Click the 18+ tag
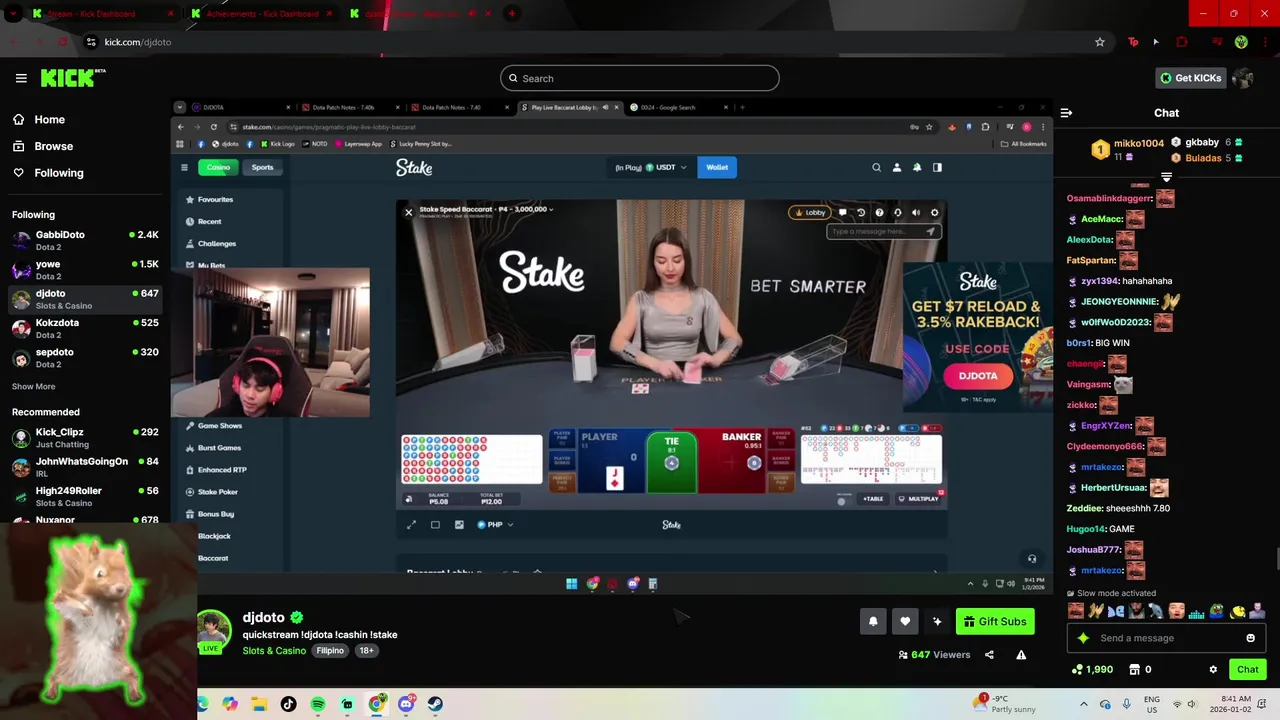Viewport: 1280px width, 720px height. pos(366,651)
